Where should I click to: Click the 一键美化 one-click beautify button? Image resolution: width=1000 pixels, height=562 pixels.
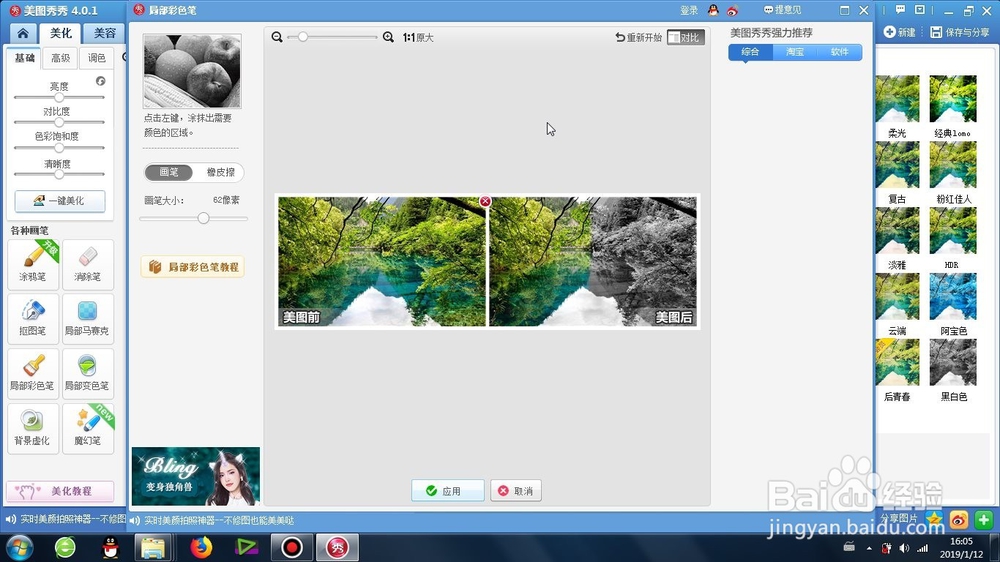(x=60, y=201)
